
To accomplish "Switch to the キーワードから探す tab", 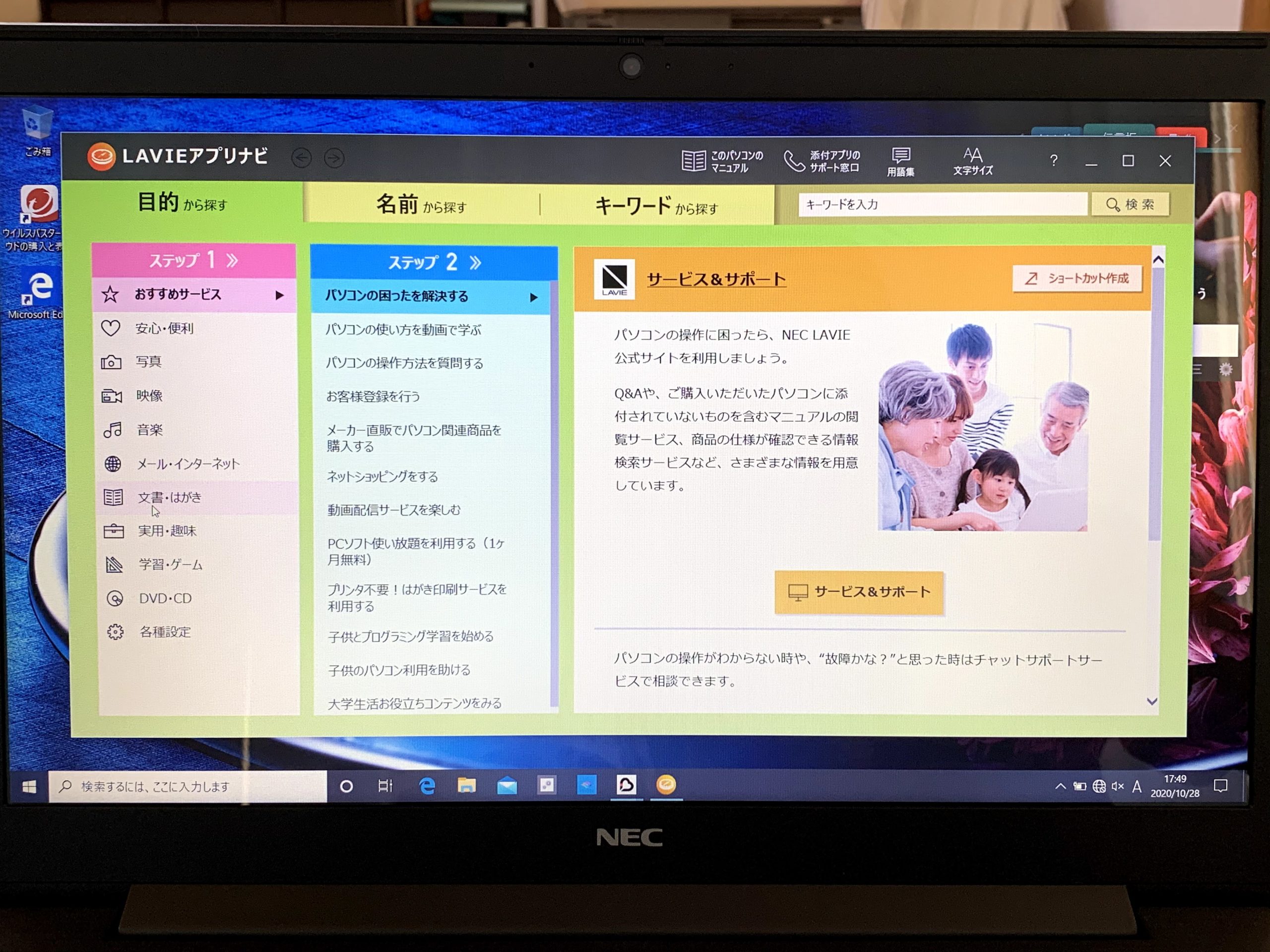I will [x=656, y=206].
